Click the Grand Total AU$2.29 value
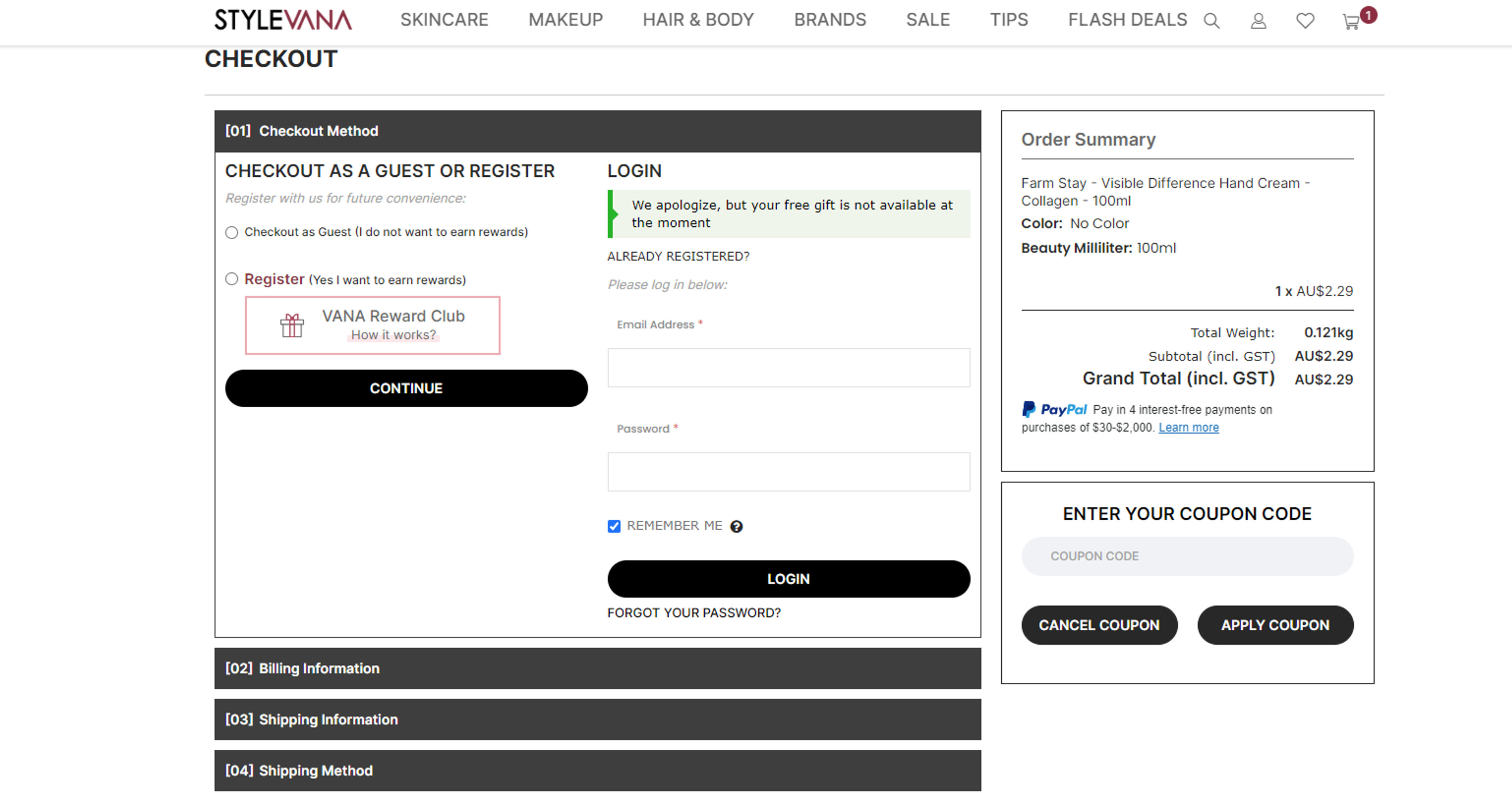This screenshot has height=793, width=1512. tap(1323, 379)
